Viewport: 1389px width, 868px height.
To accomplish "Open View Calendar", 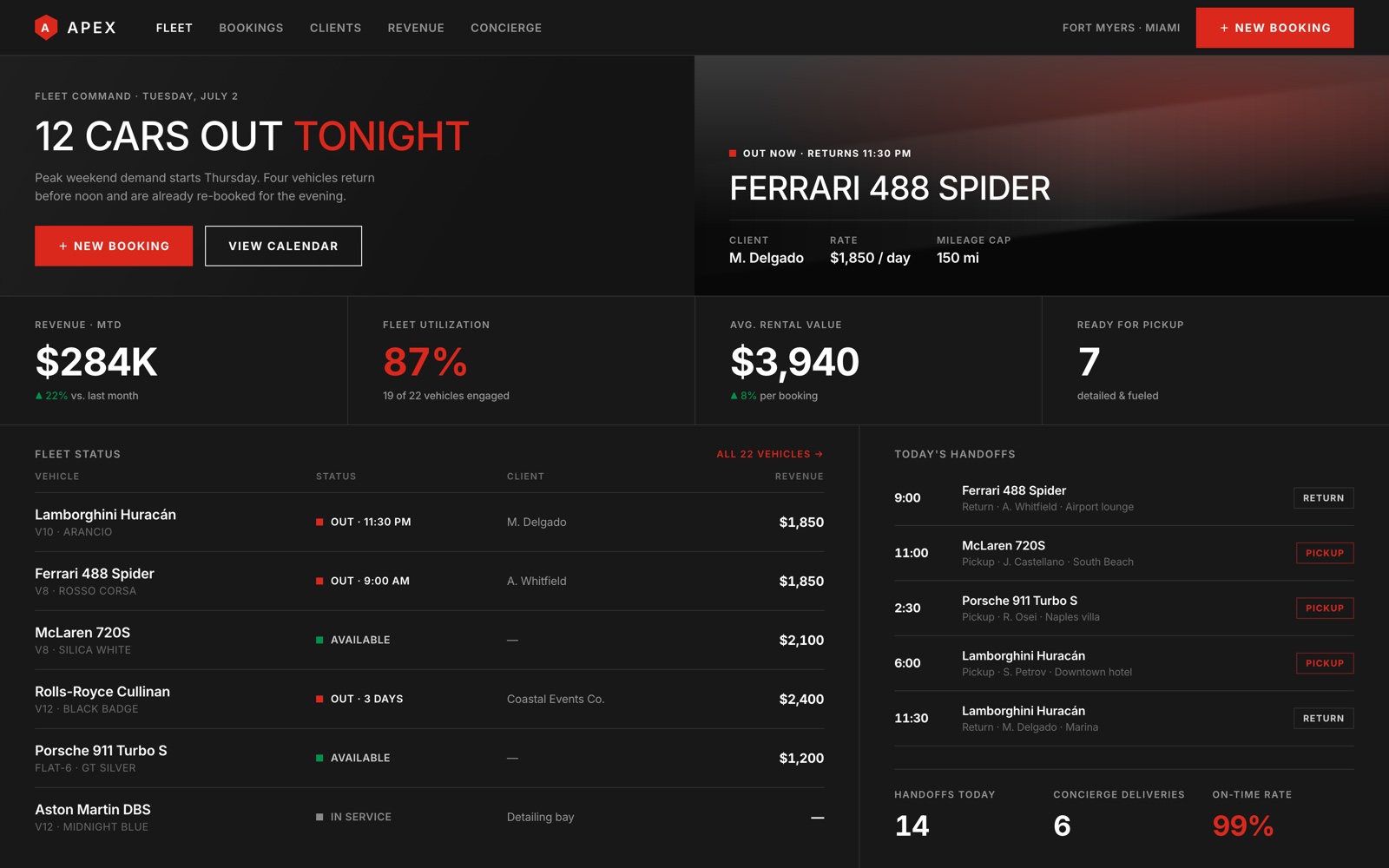I will click(x=283, y=246).
